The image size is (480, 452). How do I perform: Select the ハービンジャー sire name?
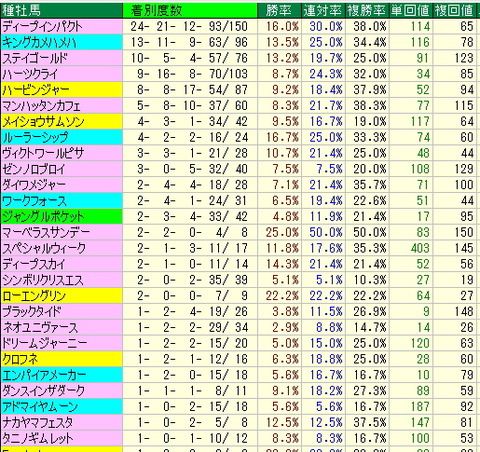[36, 90]
